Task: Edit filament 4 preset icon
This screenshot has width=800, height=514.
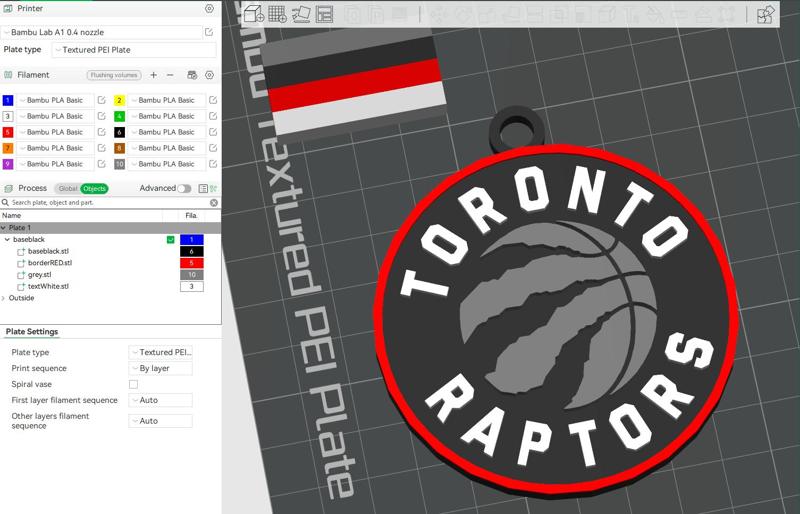Action: pyautogui.click(x=213, y=116)
